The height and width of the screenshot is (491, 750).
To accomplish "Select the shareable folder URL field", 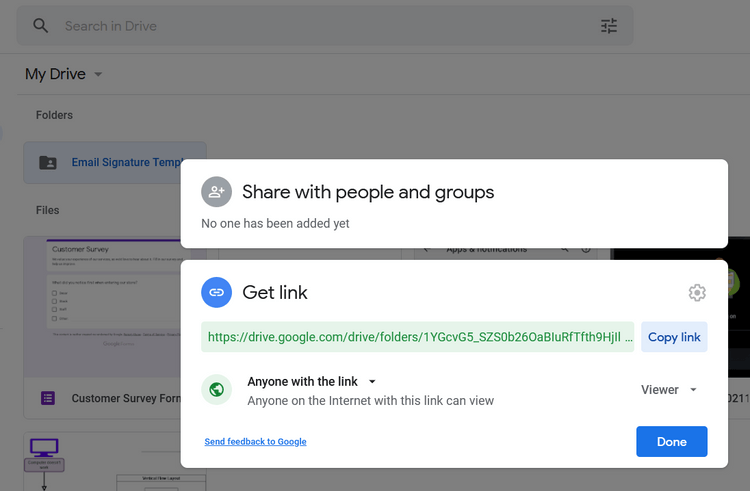I will 418,337.
